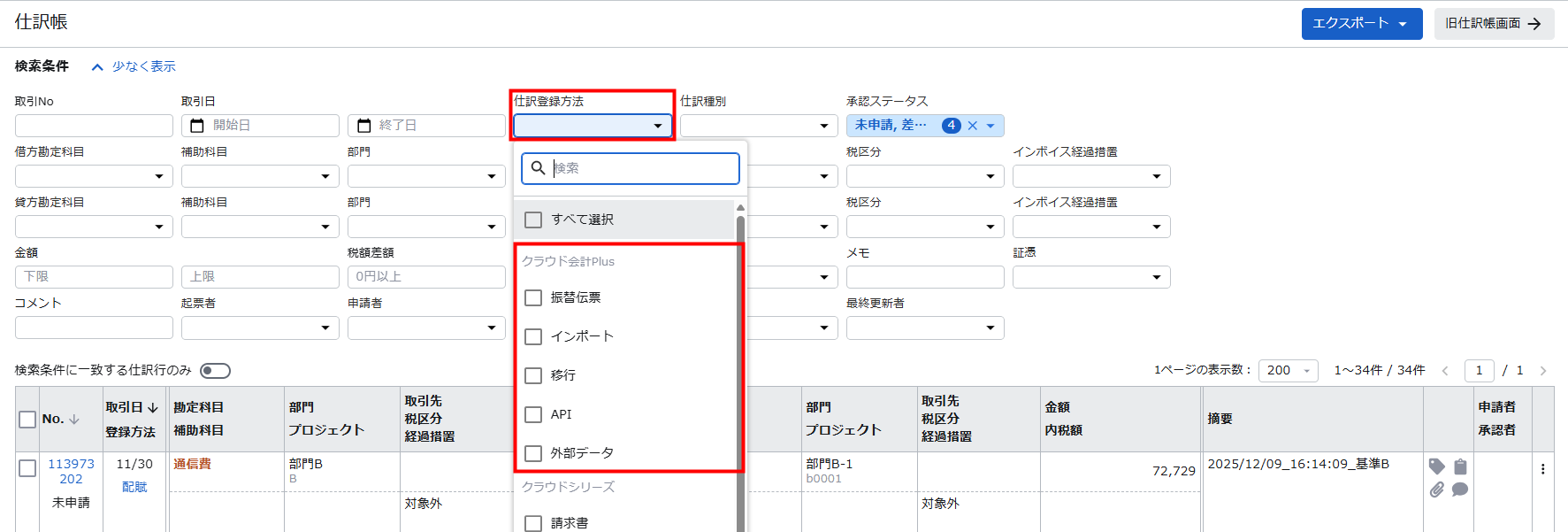Check the 振替伝票 option
This screenshot has height=532, width=1568.
533,297
